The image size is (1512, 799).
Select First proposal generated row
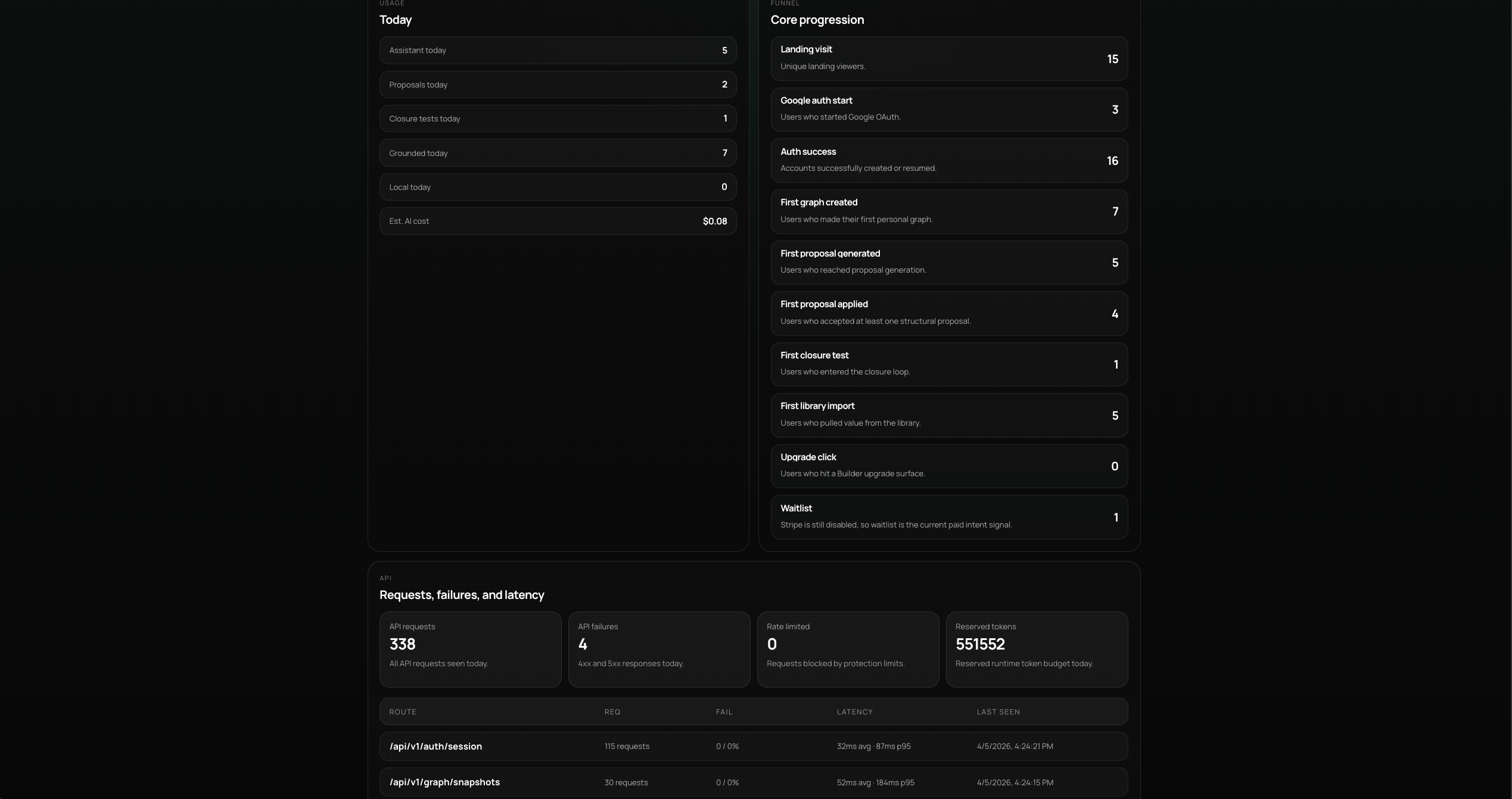pos(948,262)
